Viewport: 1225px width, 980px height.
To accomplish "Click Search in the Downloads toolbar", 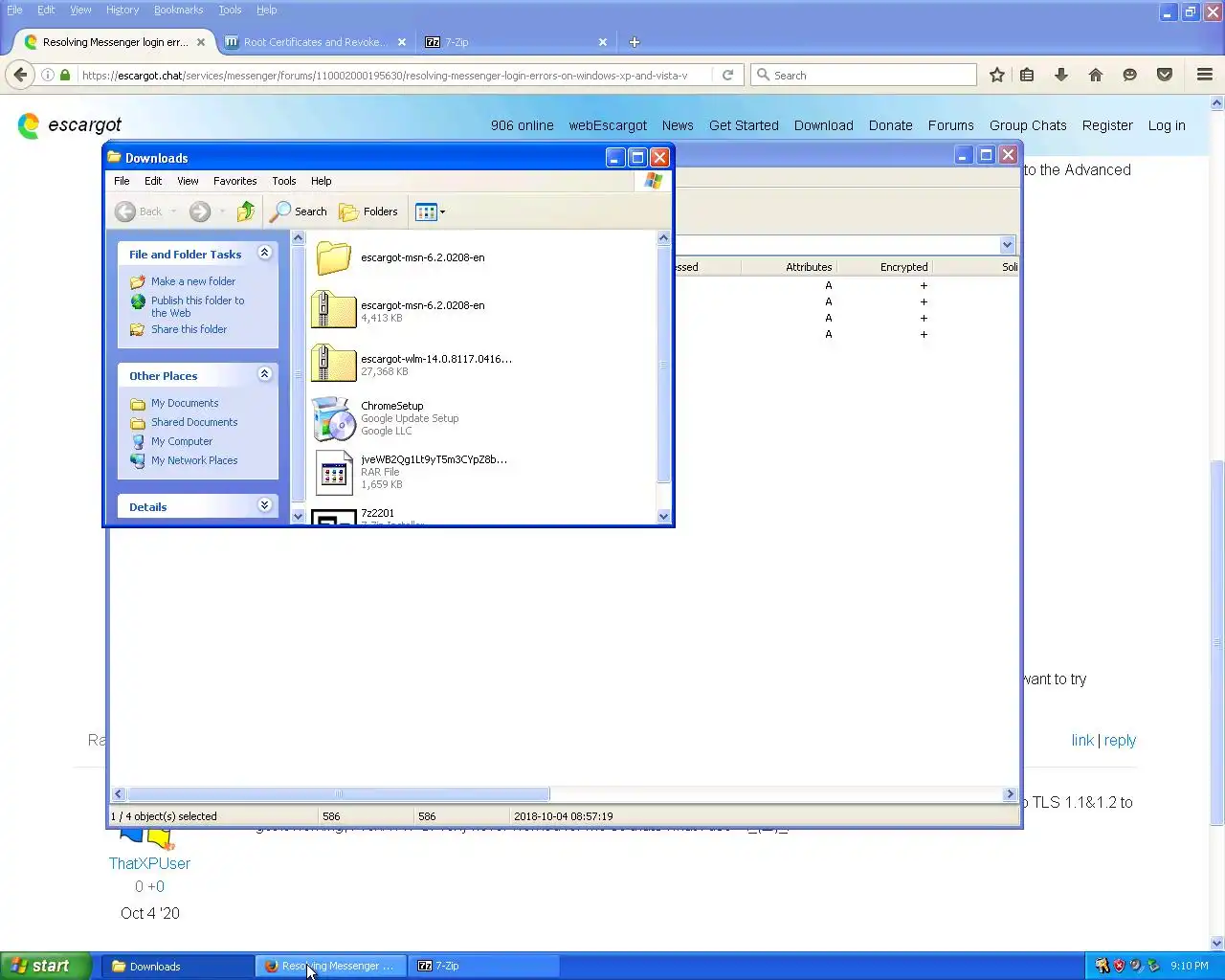I will click(300, 212).
